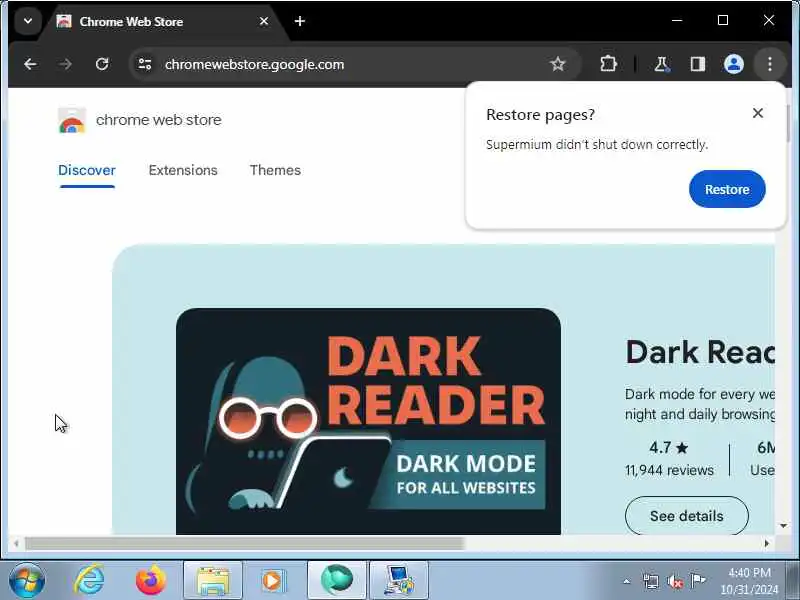Switch to the Extensions tab
Image resolution: width=800 pixels, height=600 pixels.
coord(183,170)
